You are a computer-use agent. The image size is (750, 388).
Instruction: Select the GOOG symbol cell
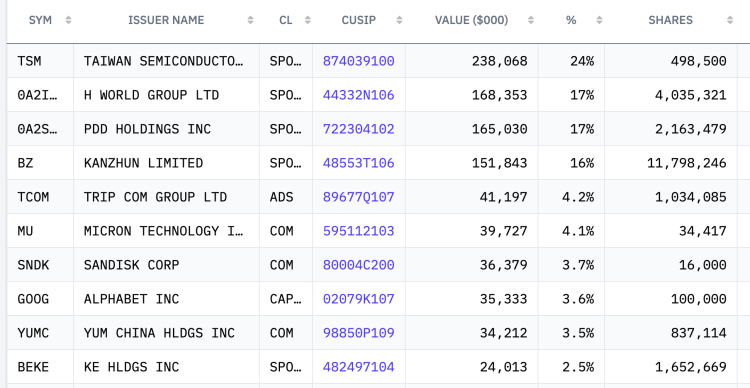(x=40, y=299)
